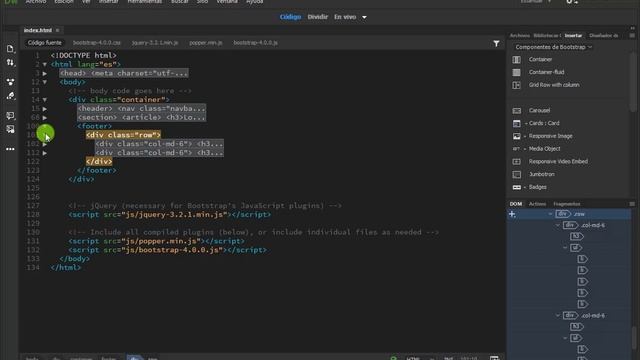Open the three-dots toolbar customization
640x360 pixels.
10,149
